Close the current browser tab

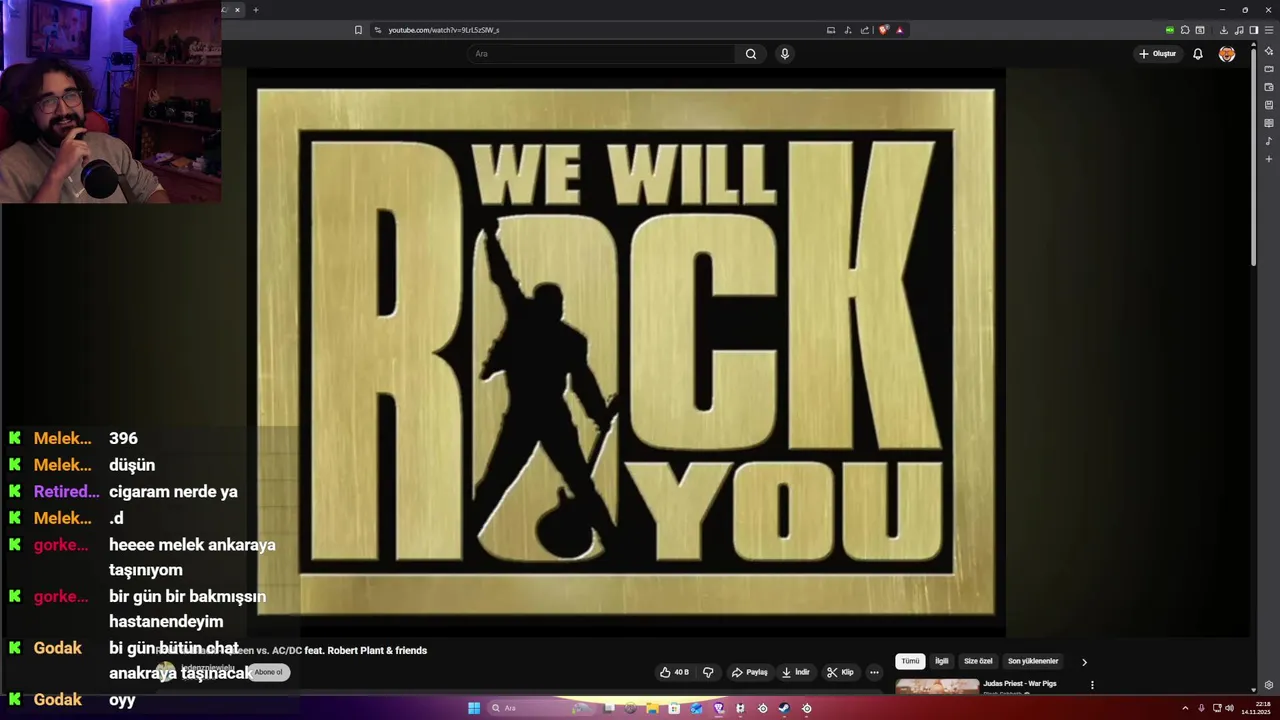pos(237,10)
